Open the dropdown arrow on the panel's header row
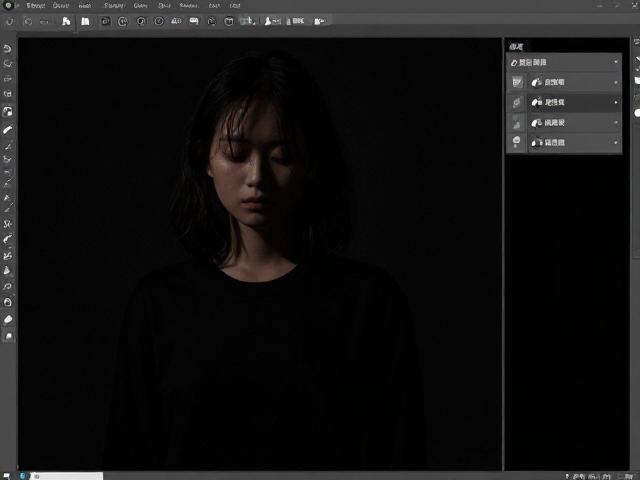Image resolution: width=640 pixels, height=480 pixels. 616,62
